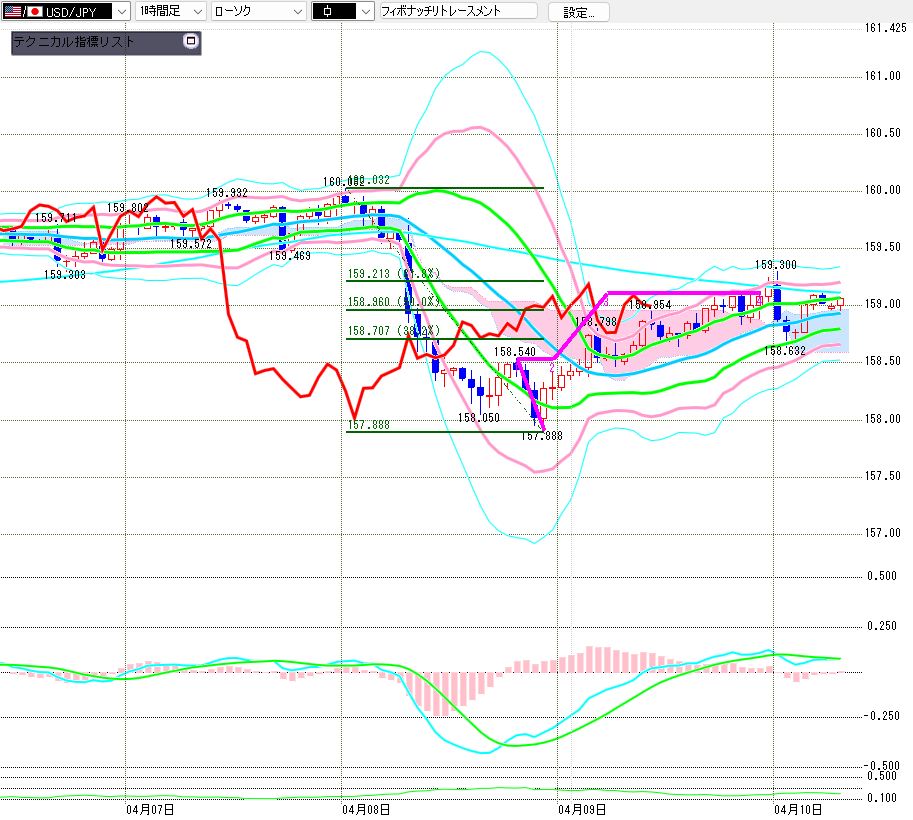Click the 04月08日 date axis label
Viewport: 913px width, 820px height.
pyautogui.click(x=365, y=808)
